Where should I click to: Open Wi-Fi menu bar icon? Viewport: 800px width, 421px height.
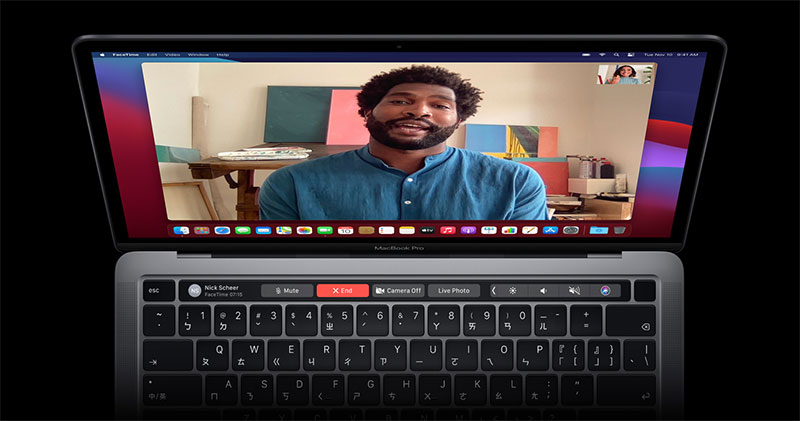click(x=602, y=55)
